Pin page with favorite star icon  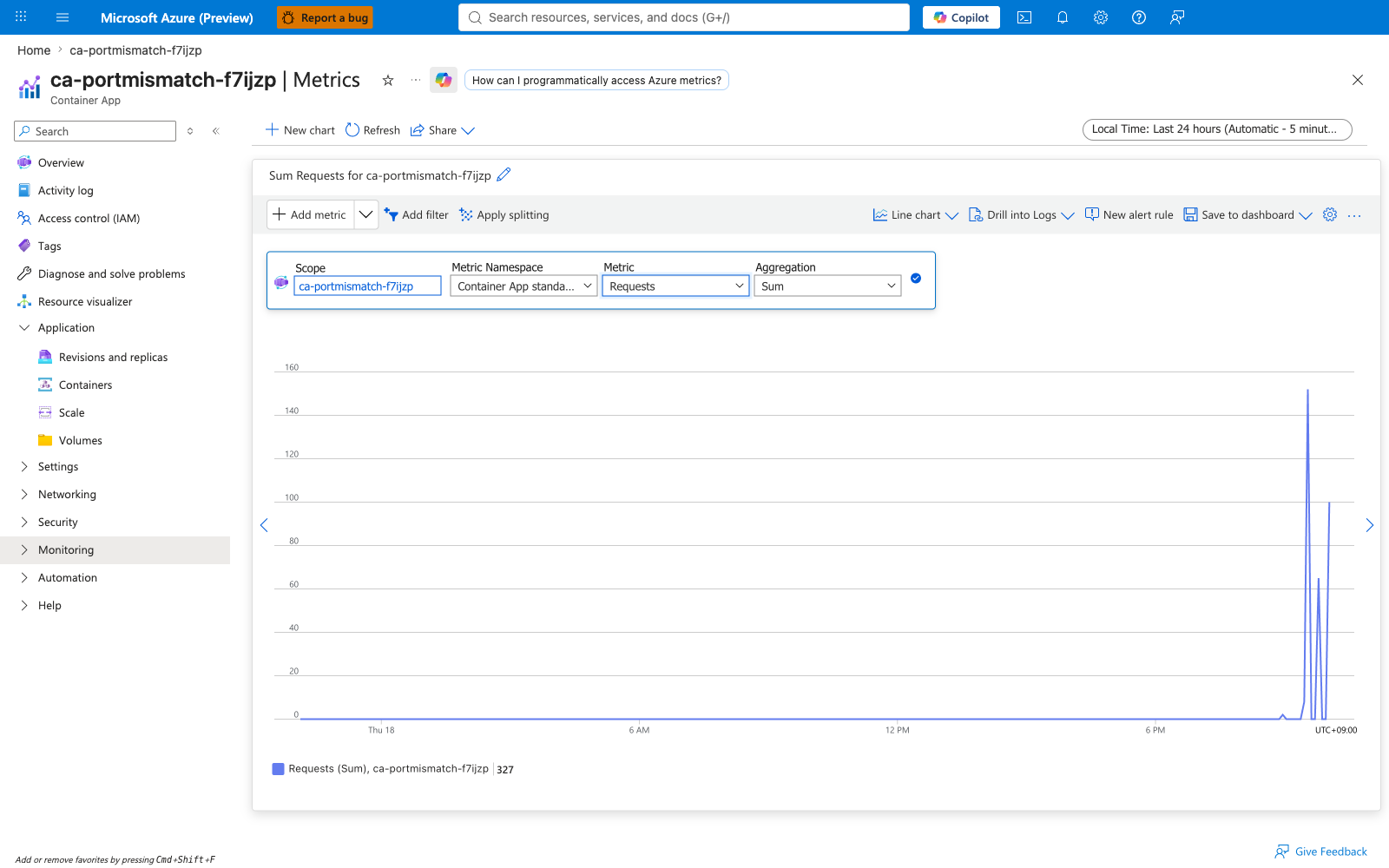click(388, 80)
